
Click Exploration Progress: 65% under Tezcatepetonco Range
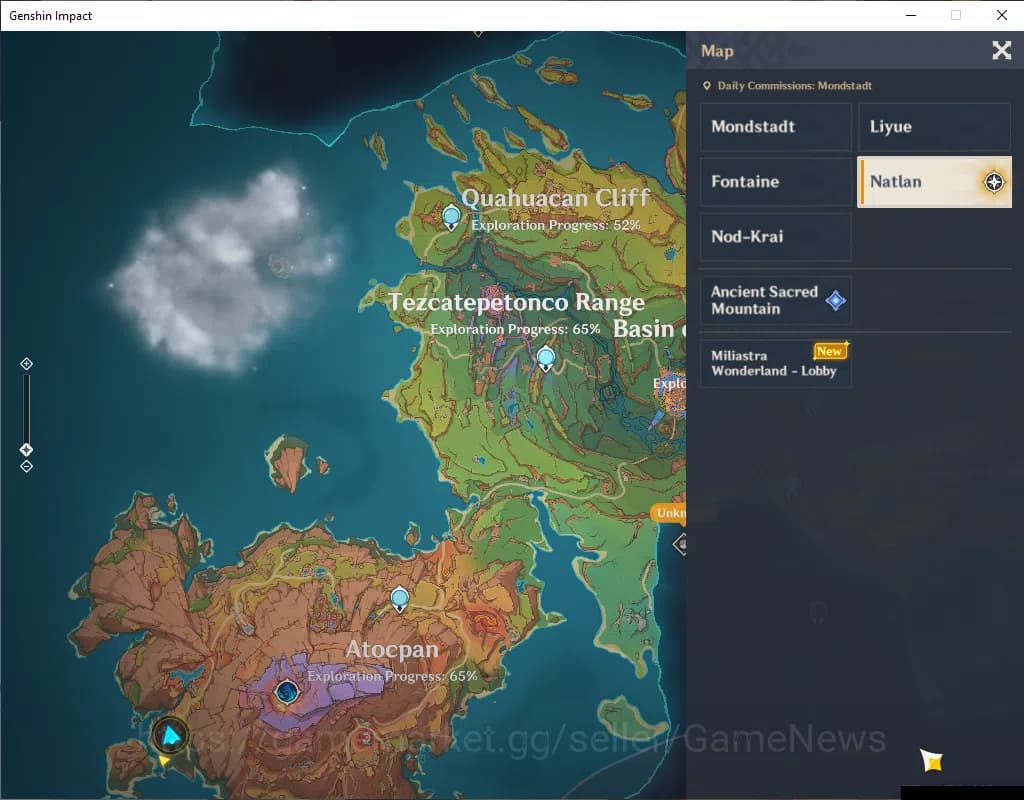point(515,329)
